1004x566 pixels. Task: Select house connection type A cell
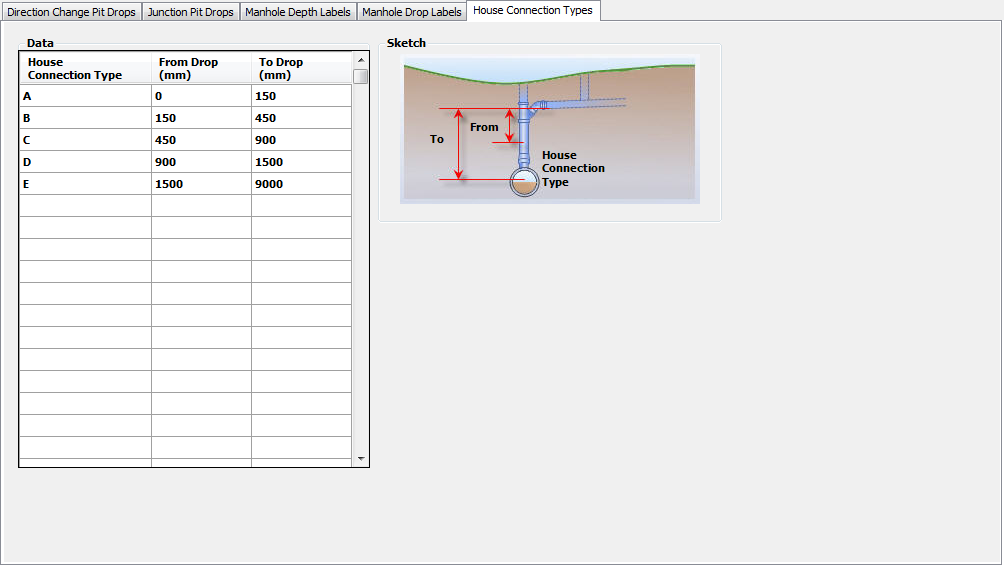(85, 96)
